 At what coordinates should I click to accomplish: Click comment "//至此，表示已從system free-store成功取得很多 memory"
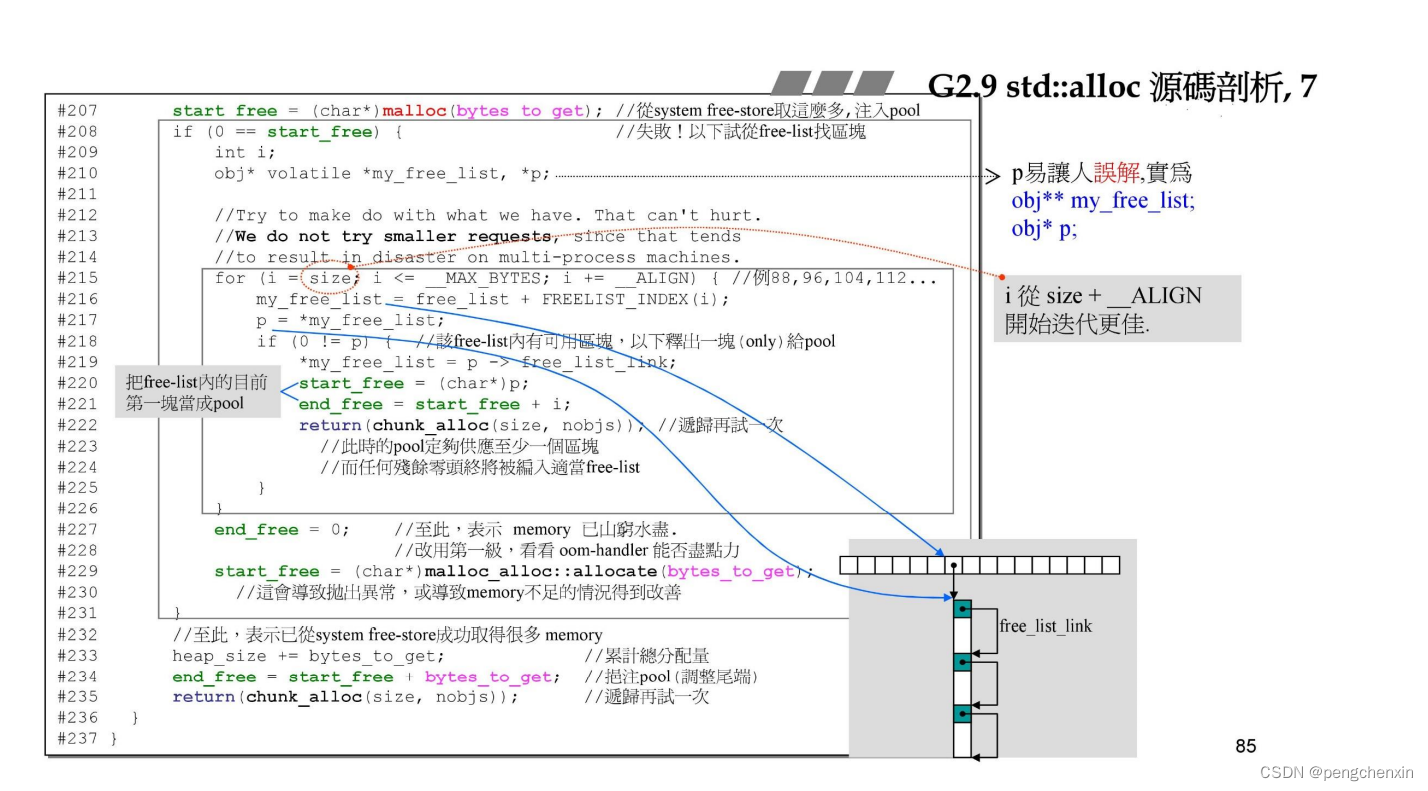388,634
